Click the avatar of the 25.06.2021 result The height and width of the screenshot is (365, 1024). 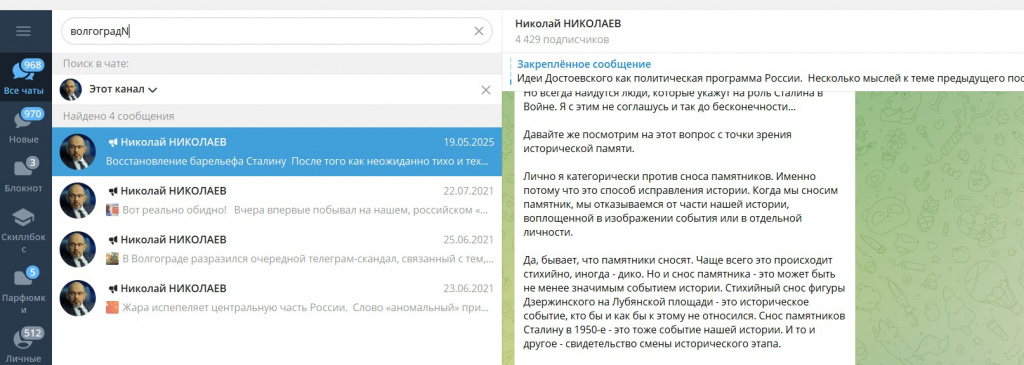78,249
